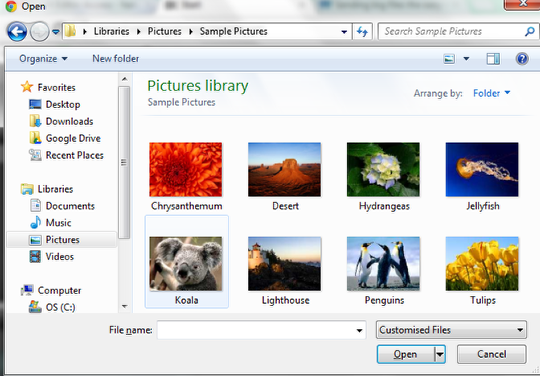540x376 pixels.
Task: Open the Customised Files type dropdown
Action: (x=451, y=330)
